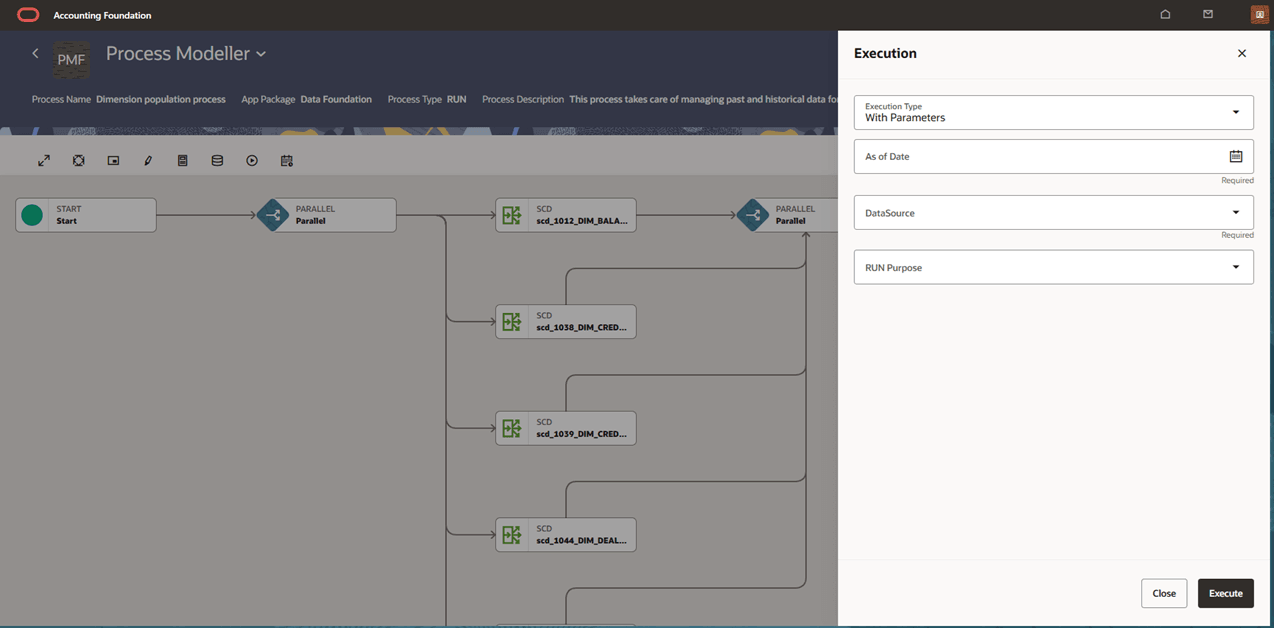1274x628 pixels.
Task: Click the Data Foundation app package text
Action: pos(336,99)
